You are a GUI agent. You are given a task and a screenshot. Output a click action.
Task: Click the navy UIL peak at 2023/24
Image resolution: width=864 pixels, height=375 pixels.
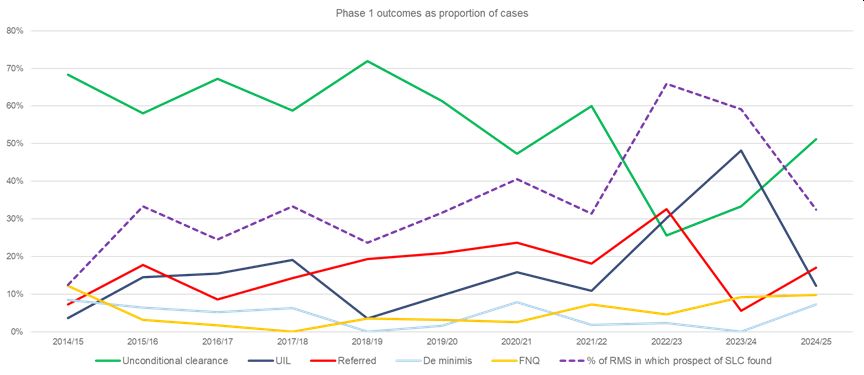pyautogui.click(x=741, y=150)
